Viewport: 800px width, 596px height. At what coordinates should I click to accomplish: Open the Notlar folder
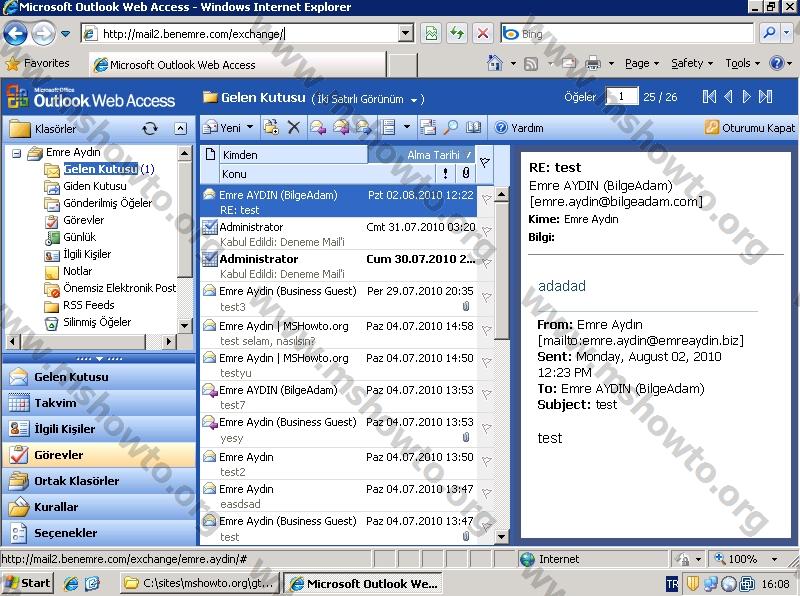[x=77, y=271]
